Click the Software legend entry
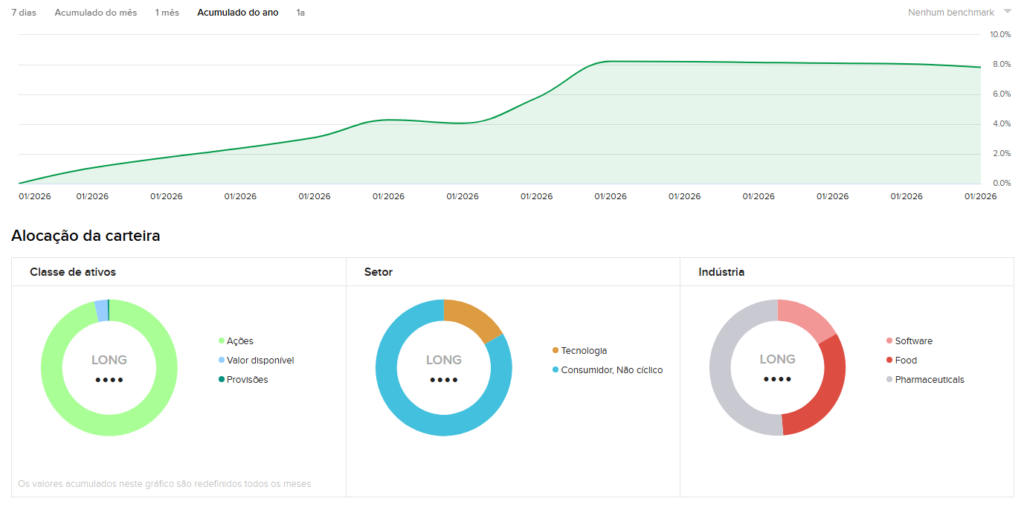 point(912,341)
